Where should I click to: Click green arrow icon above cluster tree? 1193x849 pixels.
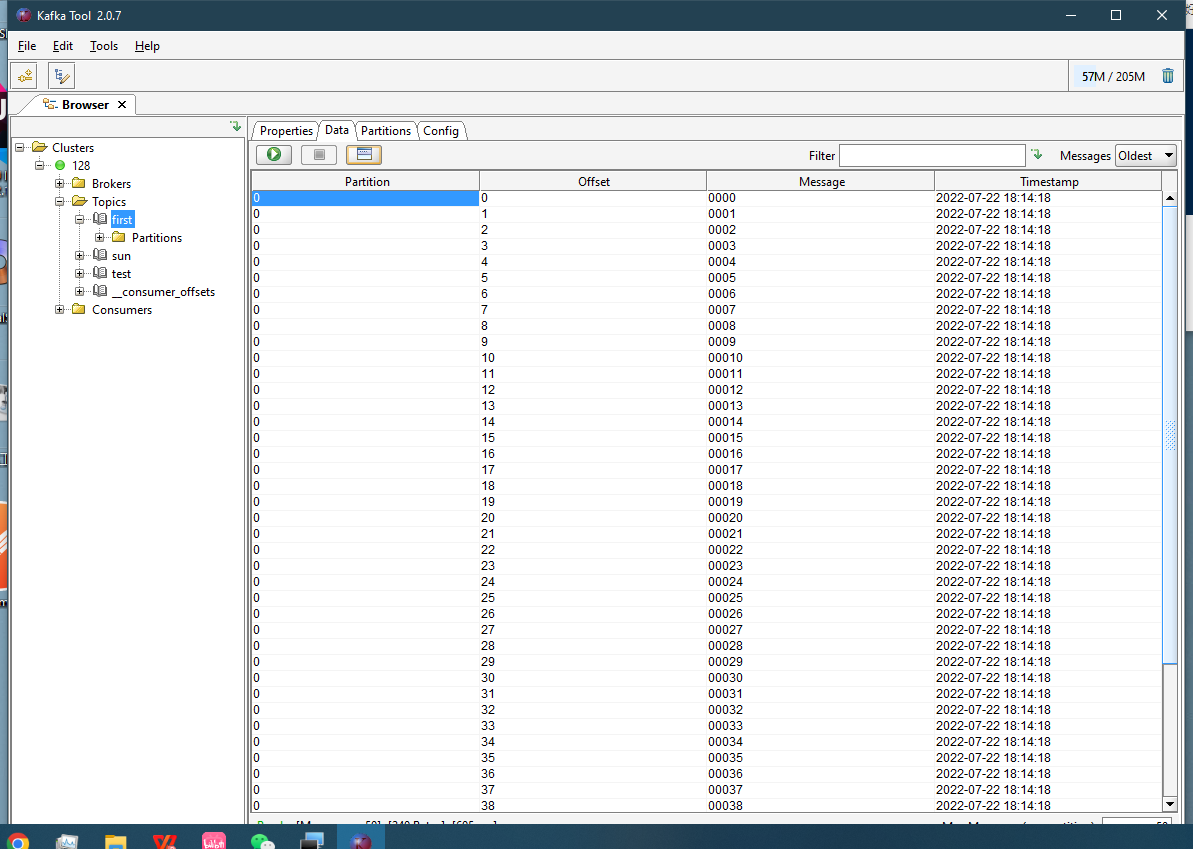tap(235, 127)
